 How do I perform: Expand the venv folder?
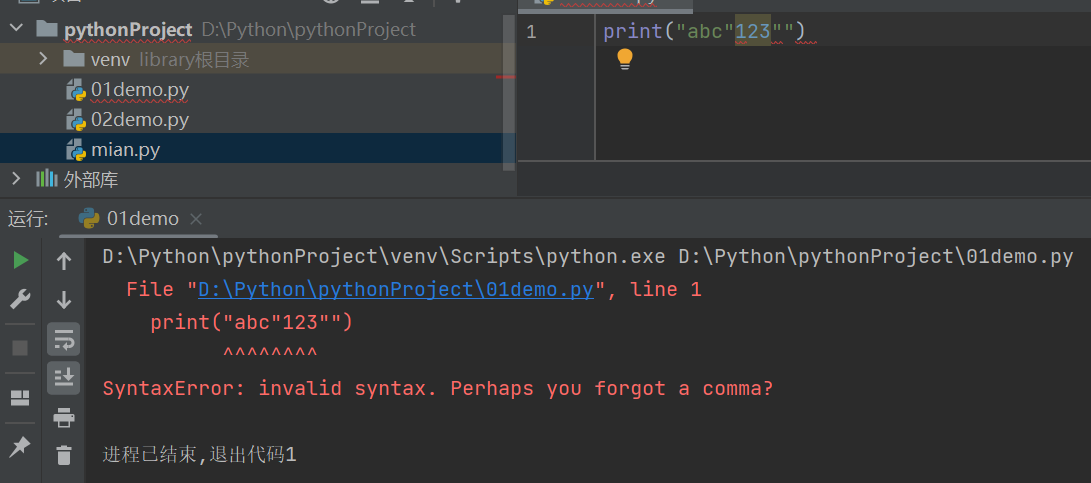(43, 59)
